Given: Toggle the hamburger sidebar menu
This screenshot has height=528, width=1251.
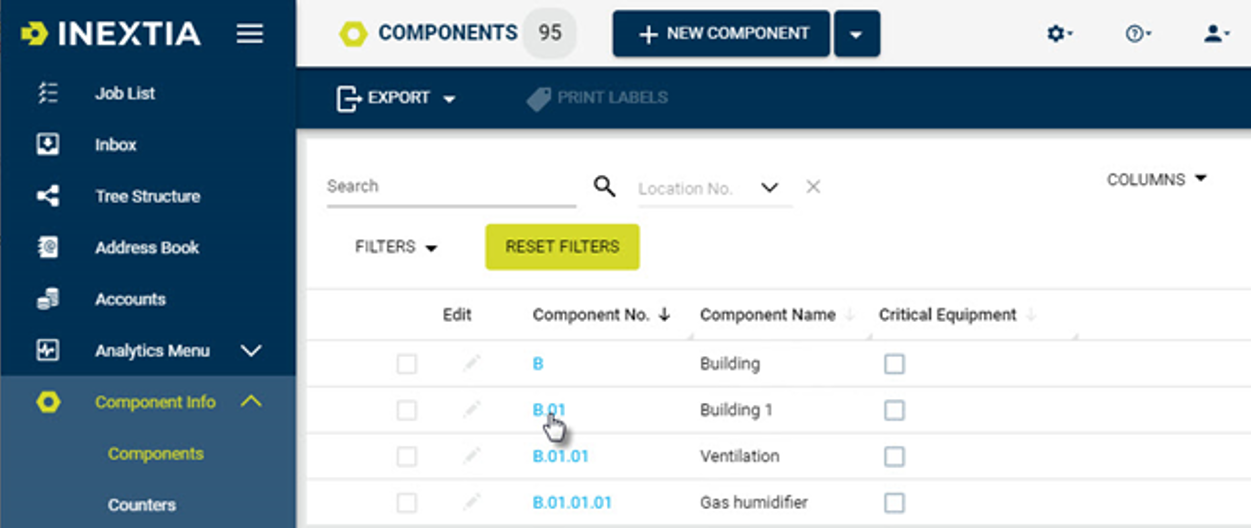Looking at the screenshot, I should [250, 33].
